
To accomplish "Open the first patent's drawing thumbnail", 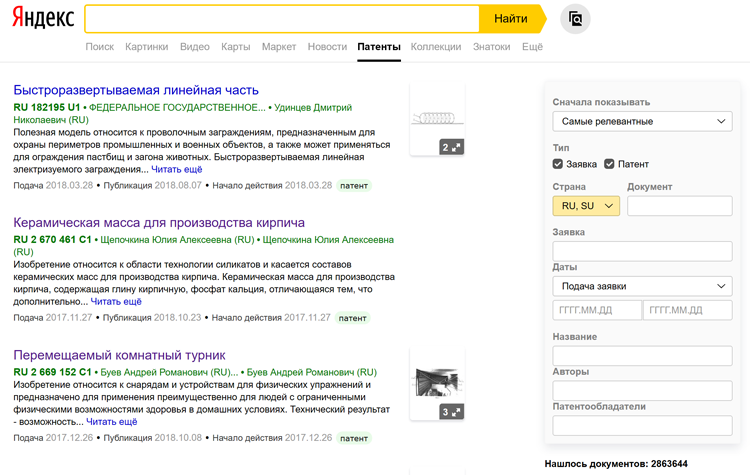I will (437, 117).
